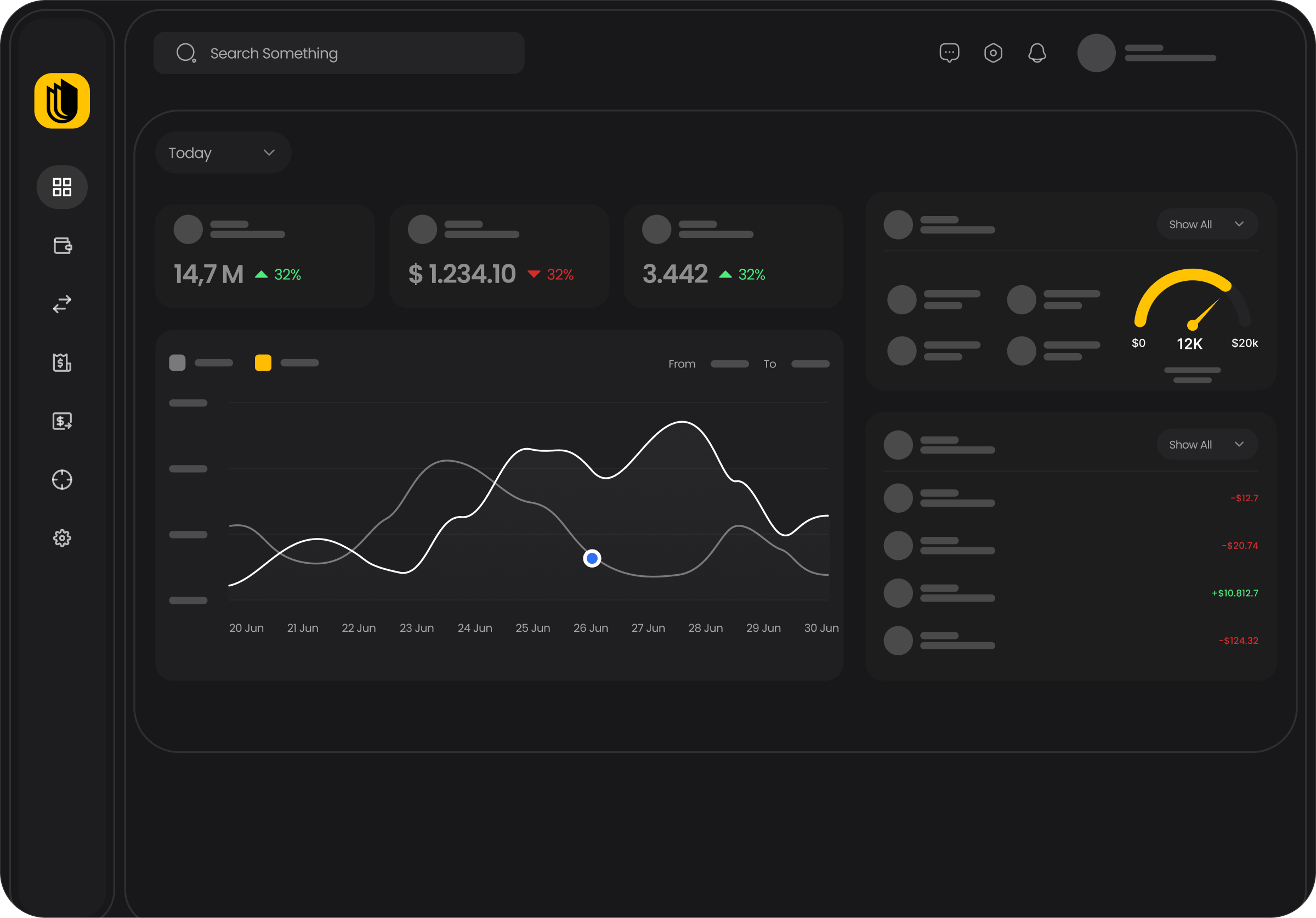The height and width of the screenshot is (918, 1316).
Task: Click the transfer arrows sidebar icon
Action: (62, 304)
